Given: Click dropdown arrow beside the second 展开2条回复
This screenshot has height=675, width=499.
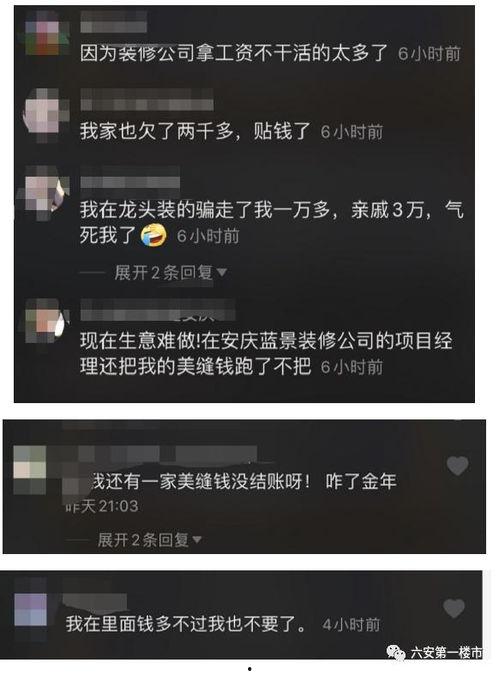Looking at the screenshot, I should click(x=197, y=539).
